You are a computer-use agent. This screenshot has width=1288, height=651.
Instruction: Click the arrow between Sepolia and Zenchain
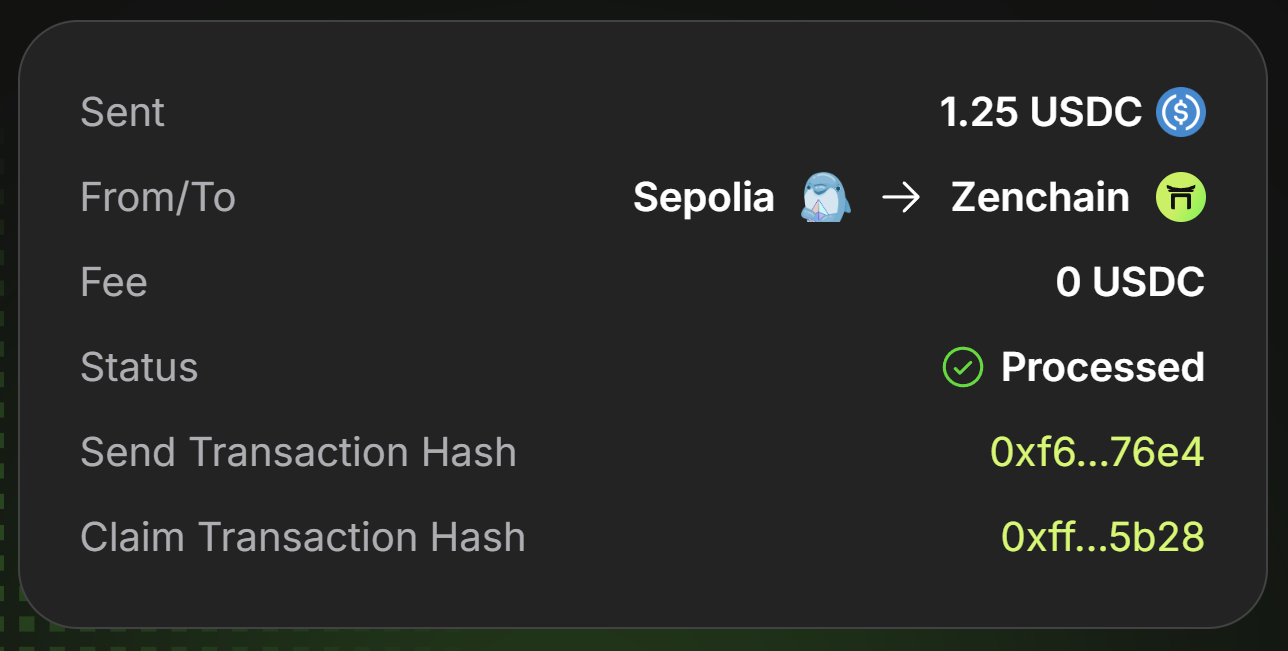[x=901, y=198]
